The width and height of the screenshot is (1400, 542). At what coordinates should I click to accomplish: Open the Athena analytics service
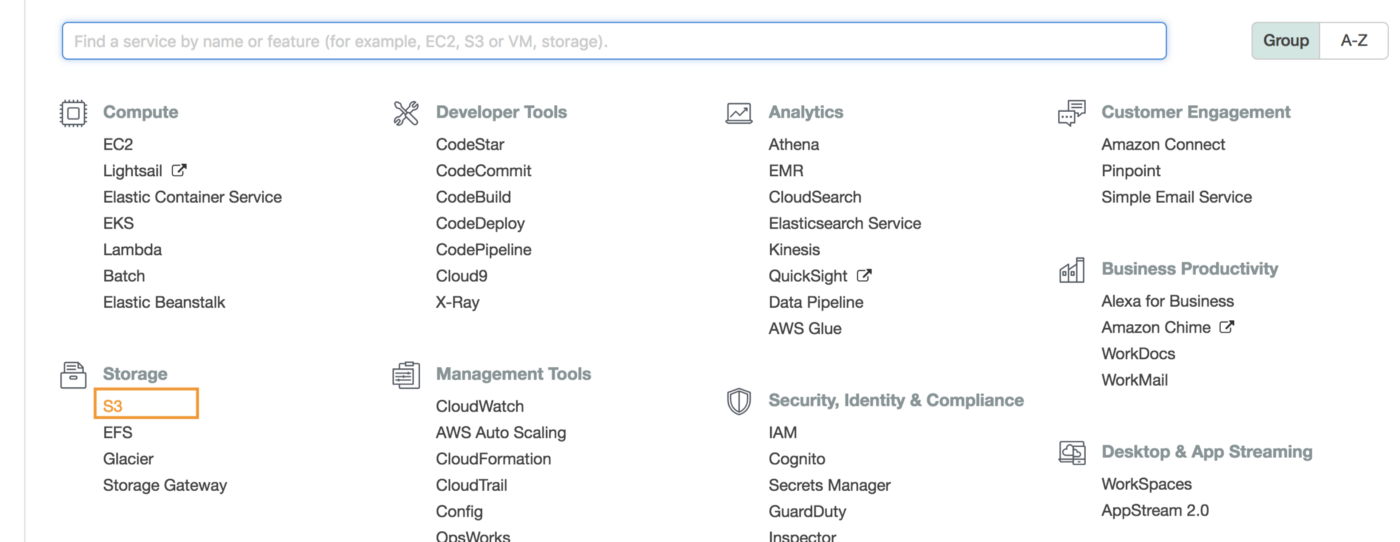(793, 145)
